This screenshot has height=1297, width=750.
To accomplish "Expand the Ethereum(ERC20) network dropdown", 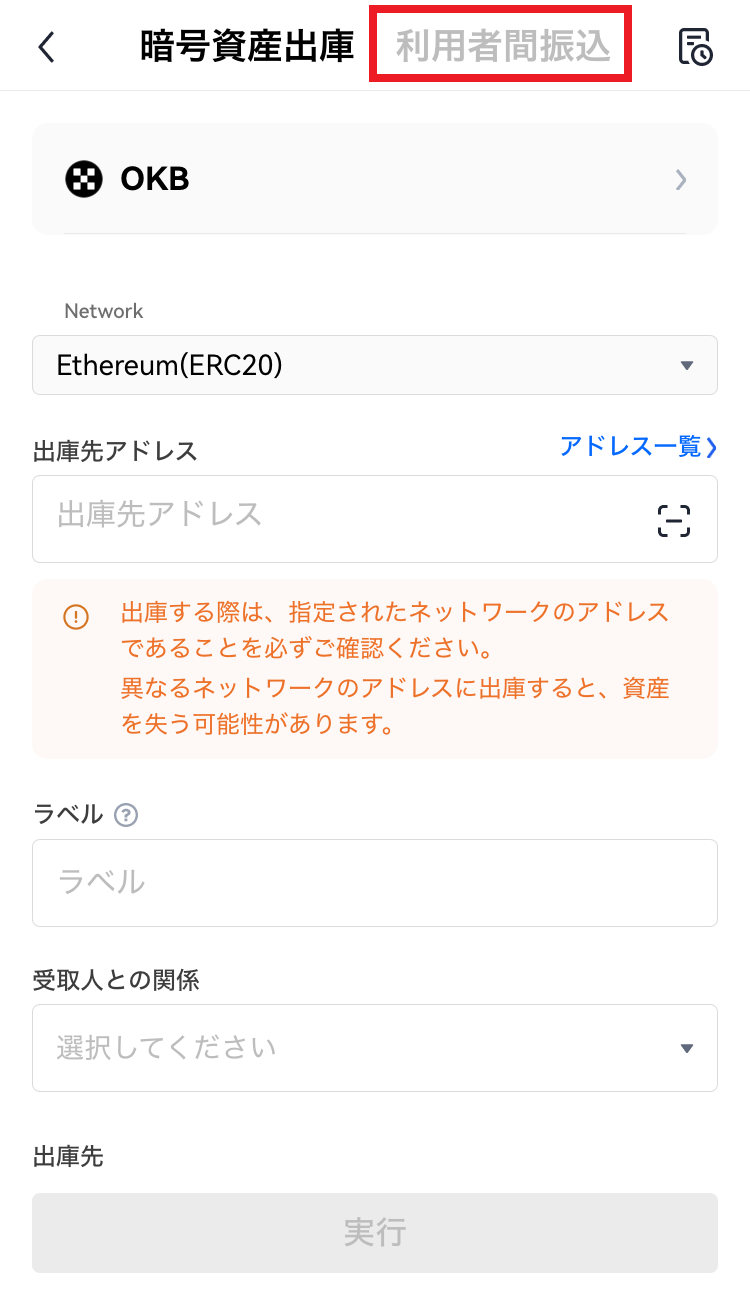I will pyautogui.click(x=375, y=365).
